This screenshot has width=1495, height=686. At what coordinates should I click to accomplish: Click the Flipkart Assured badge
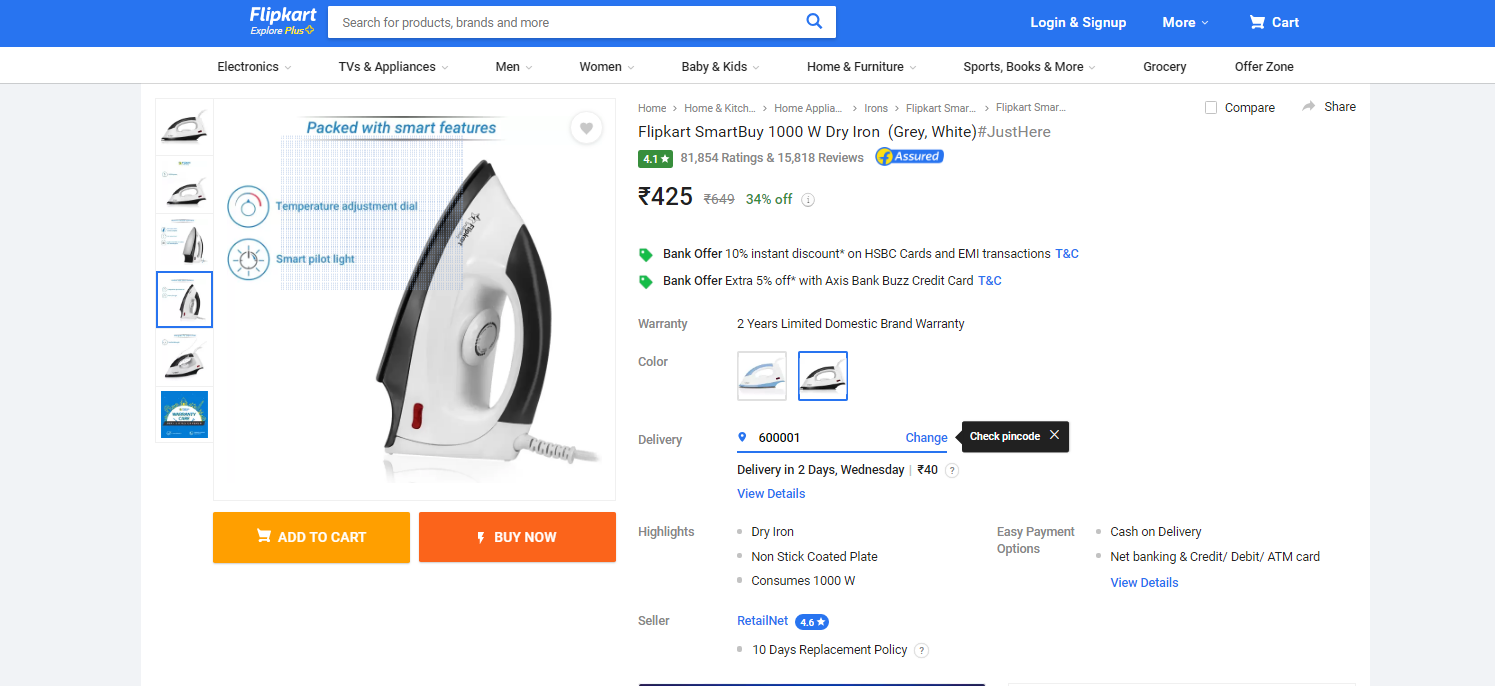909,157
